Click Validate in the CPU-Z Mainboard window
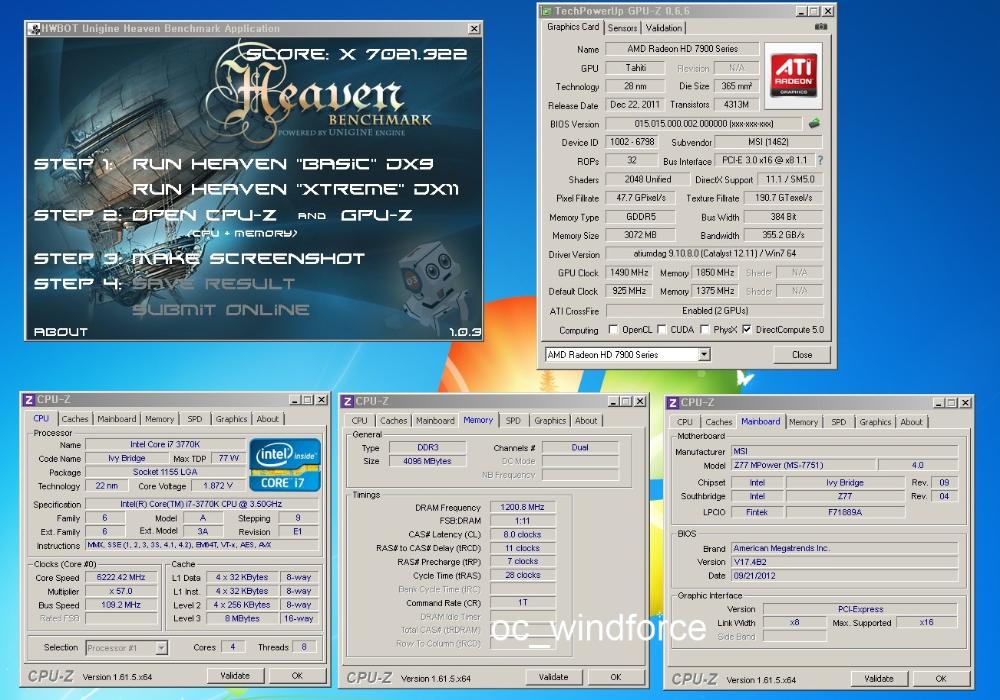Viewport: 1000px width, 700px height. point(879,679)
